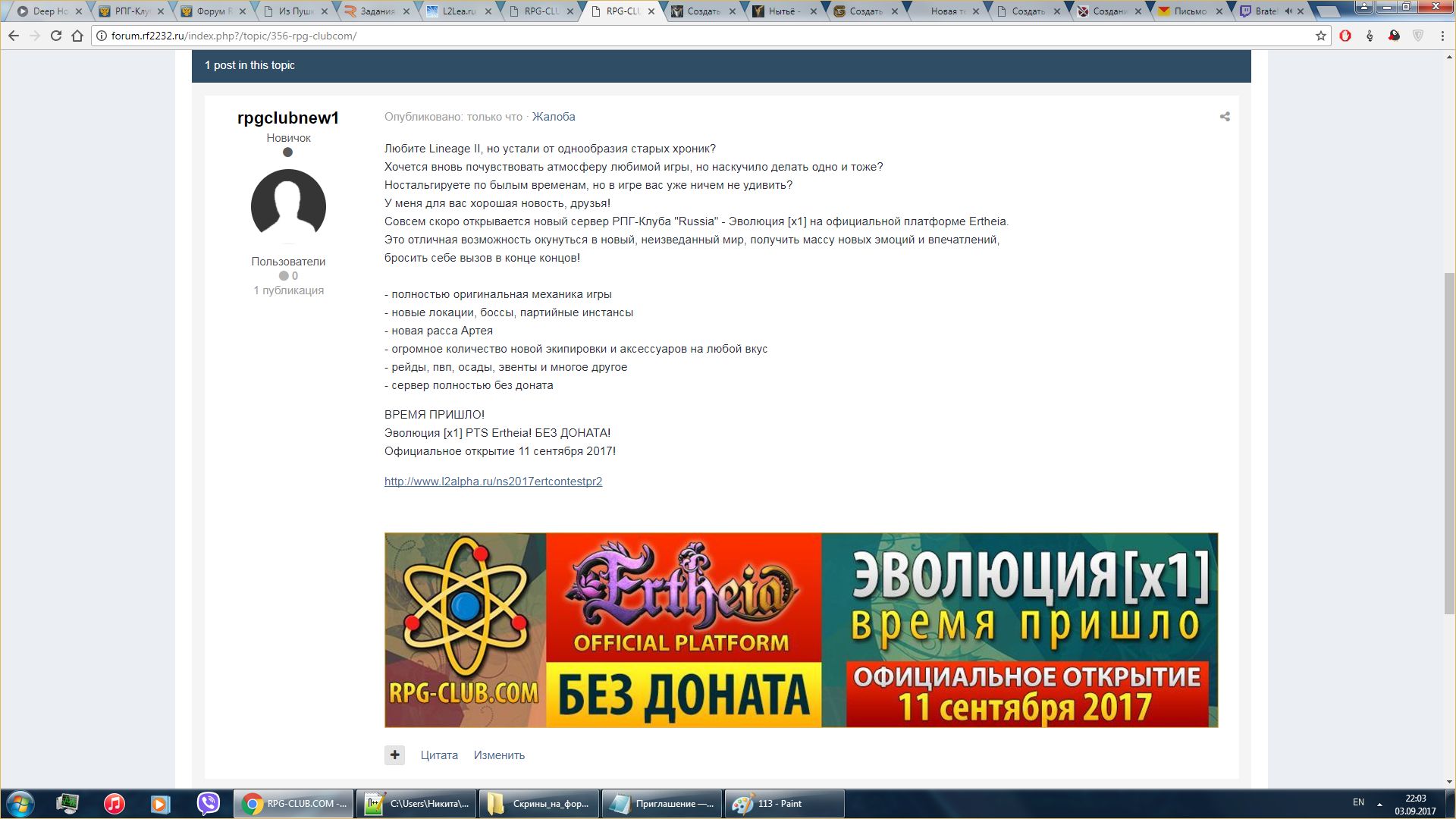Click the 'Новичок' rank text

(288, 138)
